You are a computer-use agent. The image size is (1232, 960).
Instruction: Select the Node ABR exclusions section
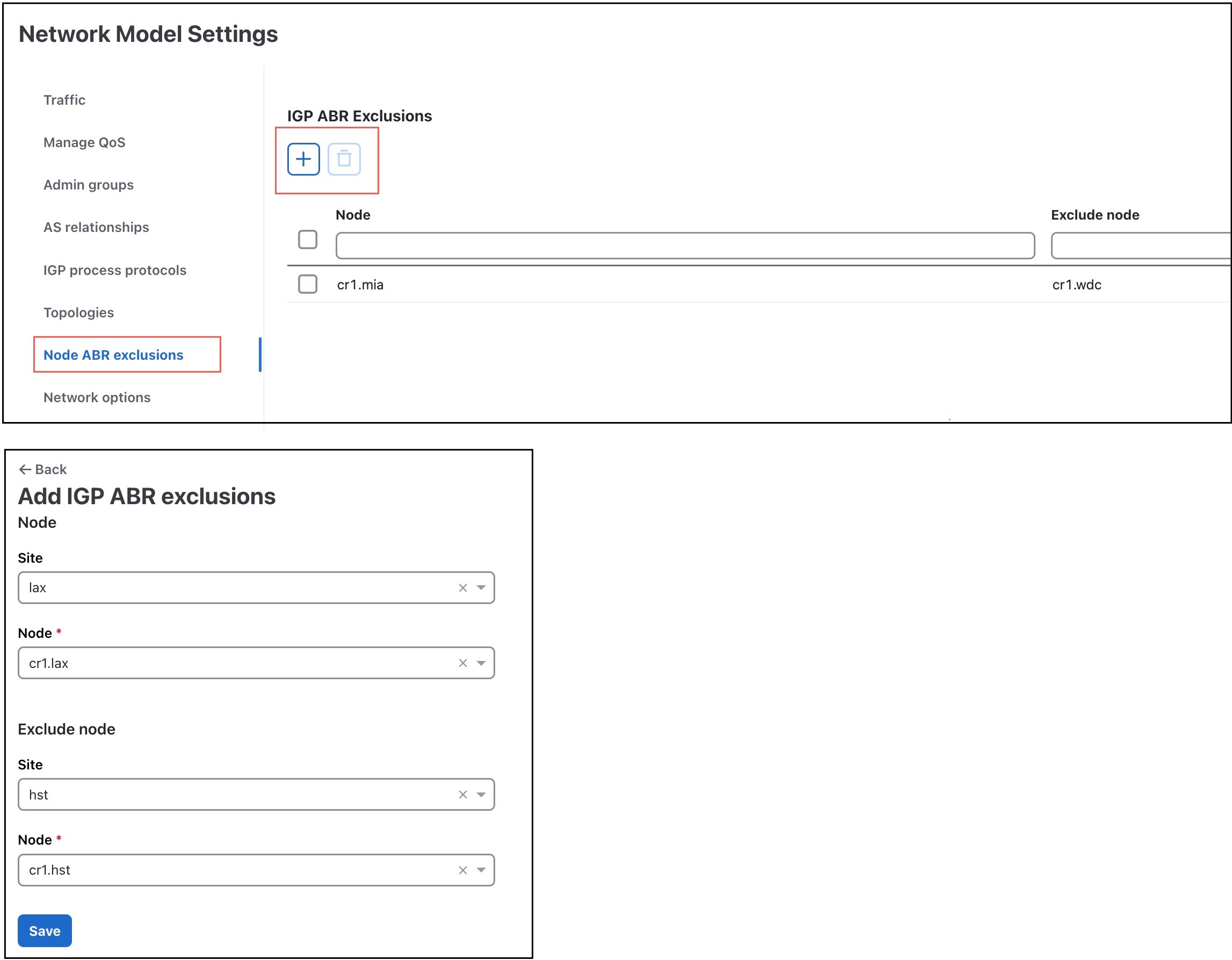coord(113,355)
